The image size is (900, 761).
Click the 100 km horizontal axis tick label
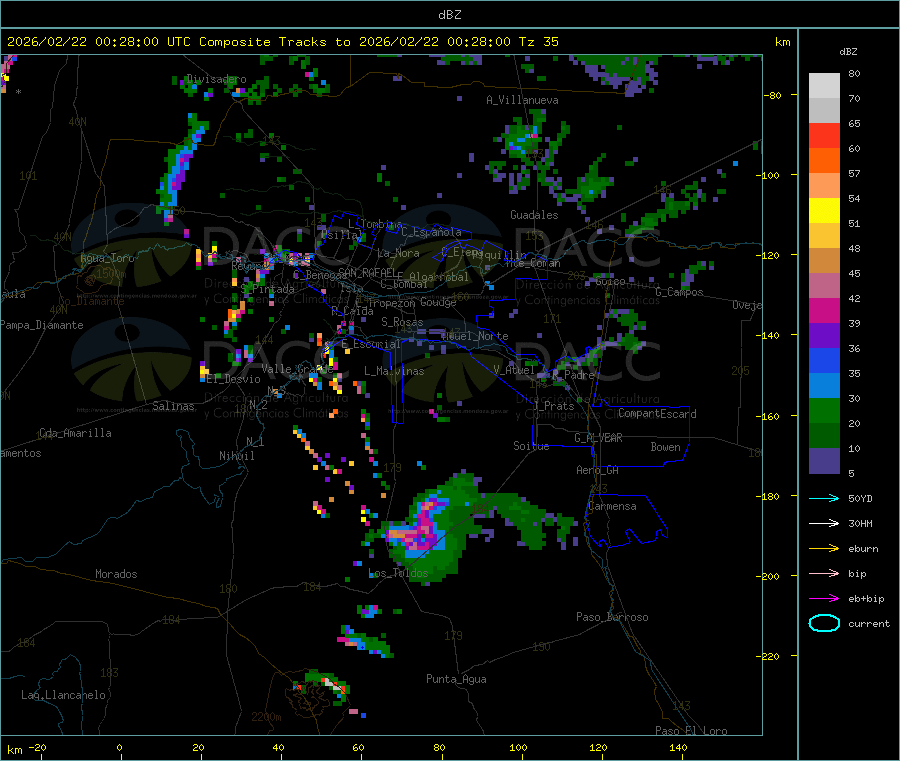point(518,747)
